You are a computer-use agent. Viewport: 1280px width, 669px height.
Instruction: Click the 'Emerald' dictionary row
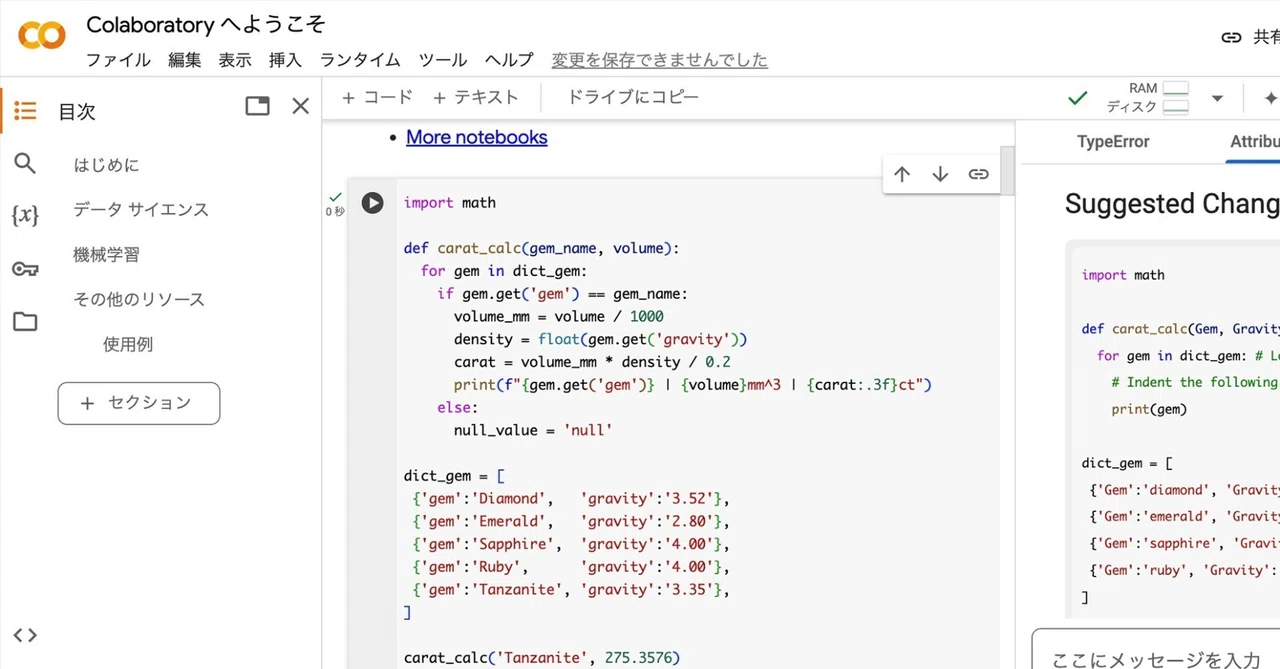click(x=571, y=521)
